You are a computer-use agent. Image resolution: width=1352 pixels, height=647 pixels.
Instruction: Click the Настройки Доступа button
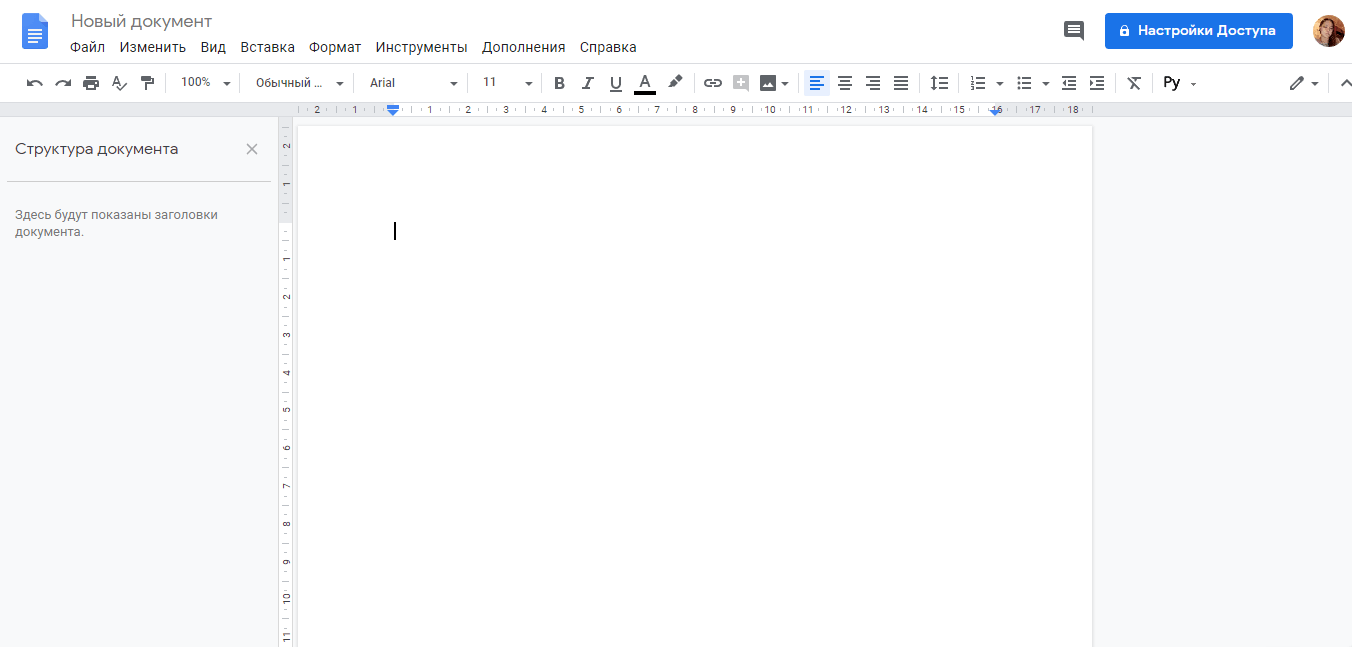[x=1198, y=30]
